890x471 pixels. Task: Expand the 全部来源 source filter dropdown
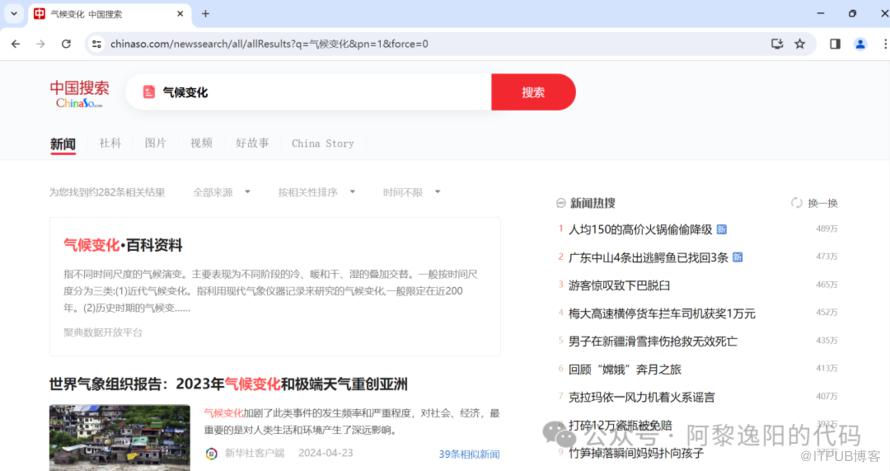tap(222, 192)
